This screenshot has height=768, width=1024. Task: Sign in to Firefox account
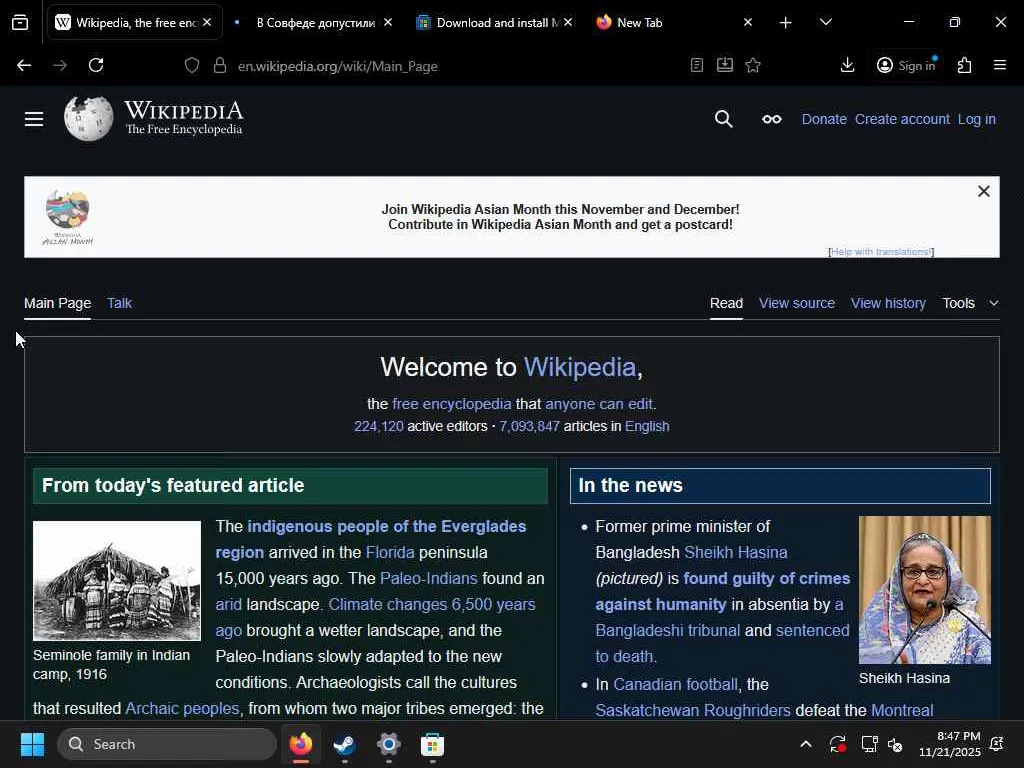coord(906,65)
